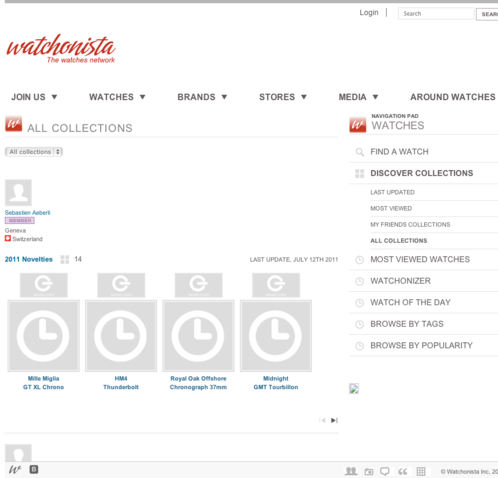Click the Search button

[x=487, y=14]
